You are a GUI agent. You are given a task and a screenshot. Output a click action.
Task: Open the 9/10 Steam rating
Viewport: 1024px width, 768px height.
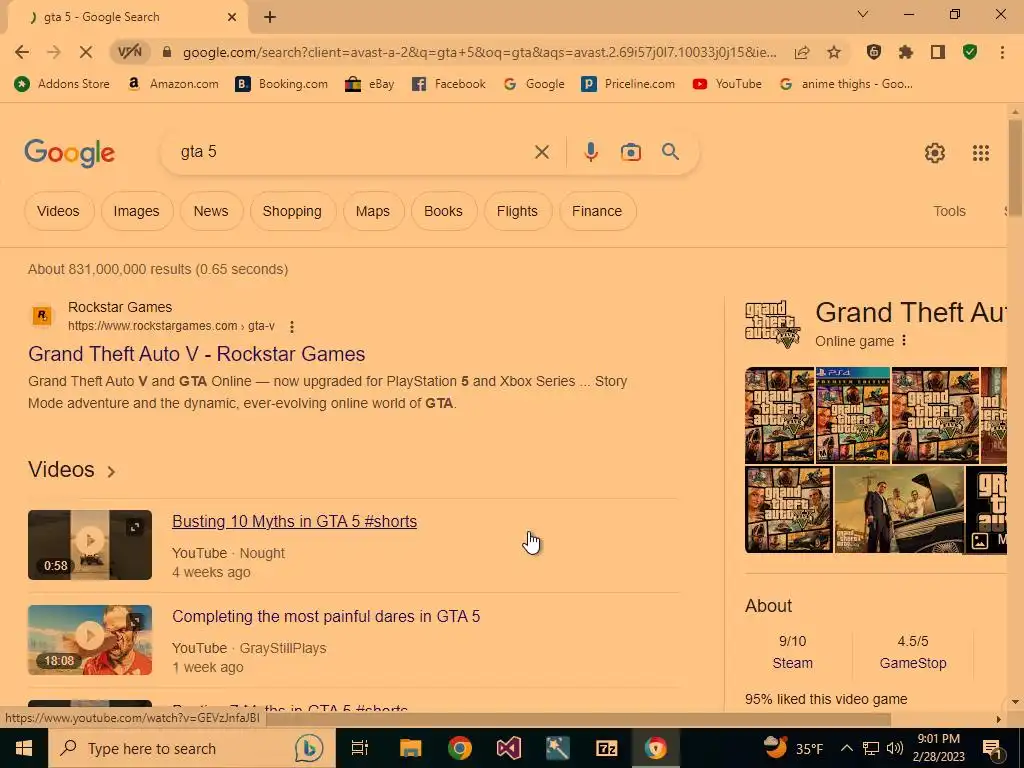792,652
